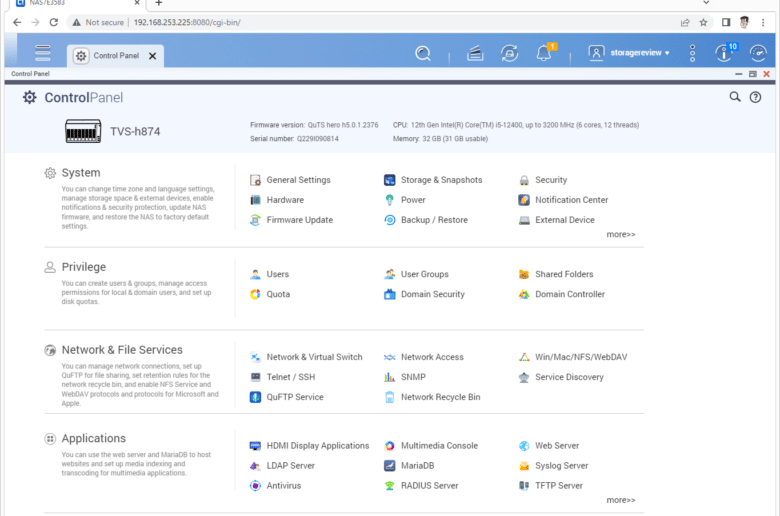Open TFTP Server

[551, 486]
